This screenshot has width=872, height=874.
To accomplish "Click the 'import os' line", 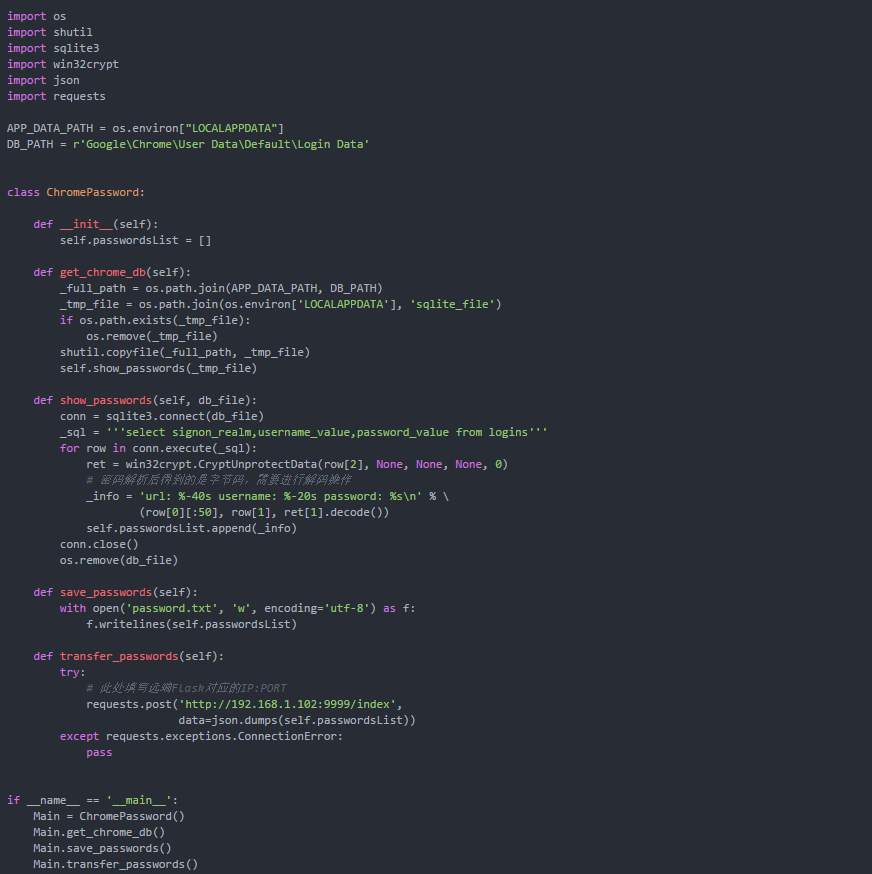I will click(x=36, y=16).
